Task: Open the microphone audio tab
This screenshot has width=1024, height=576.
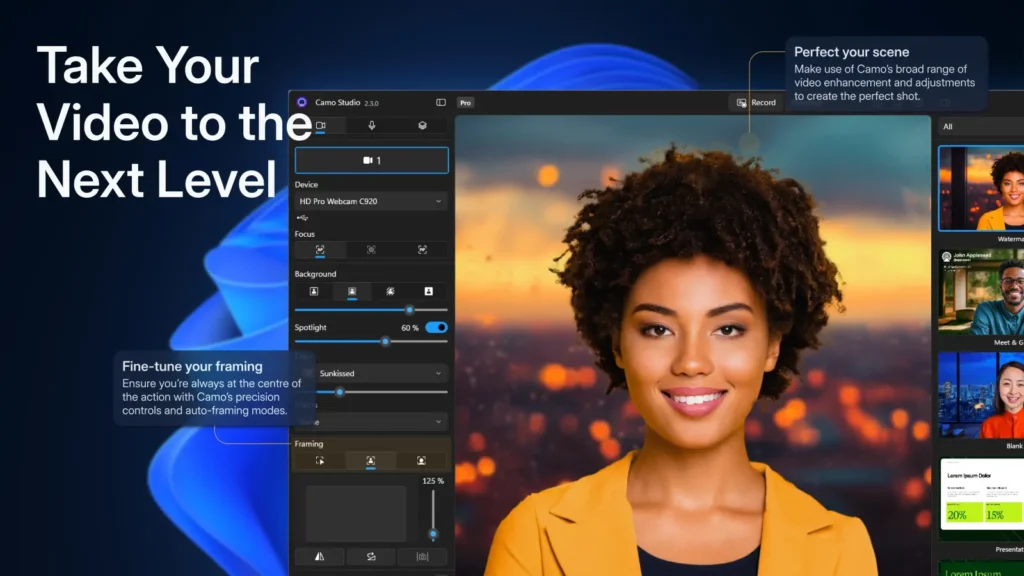Action: (x=372, y=126)
